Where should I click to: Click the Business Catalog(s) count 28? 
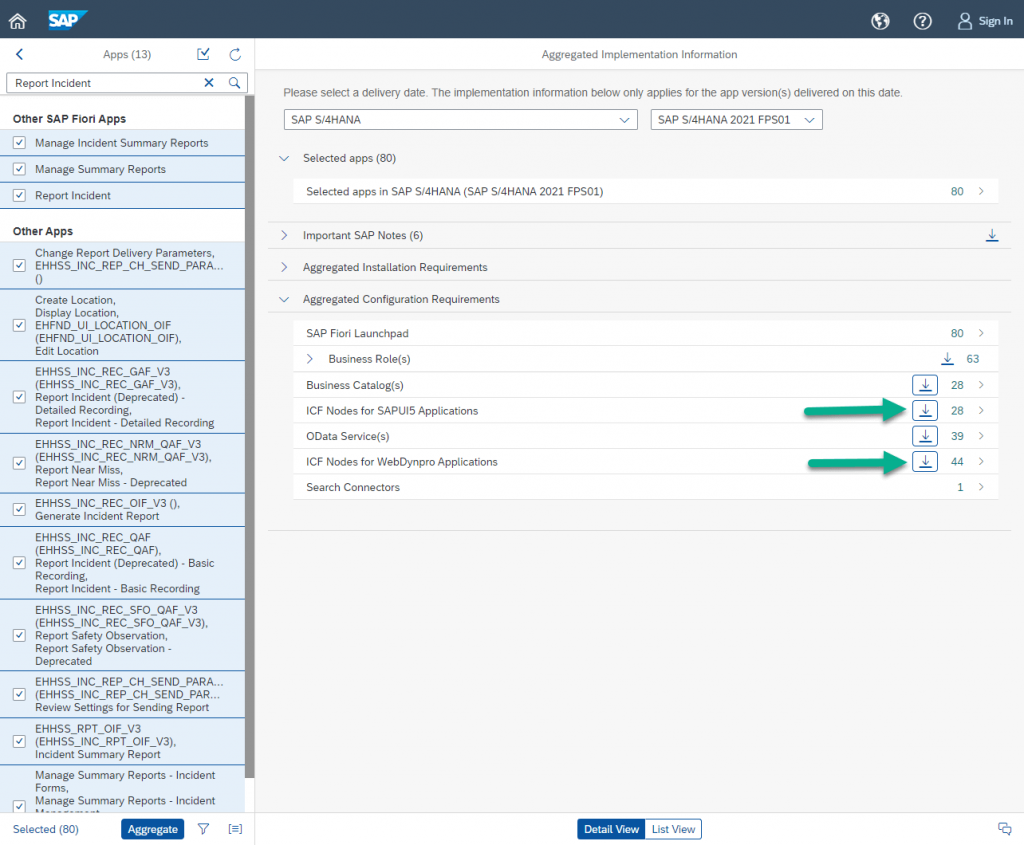tap(957, 385)
